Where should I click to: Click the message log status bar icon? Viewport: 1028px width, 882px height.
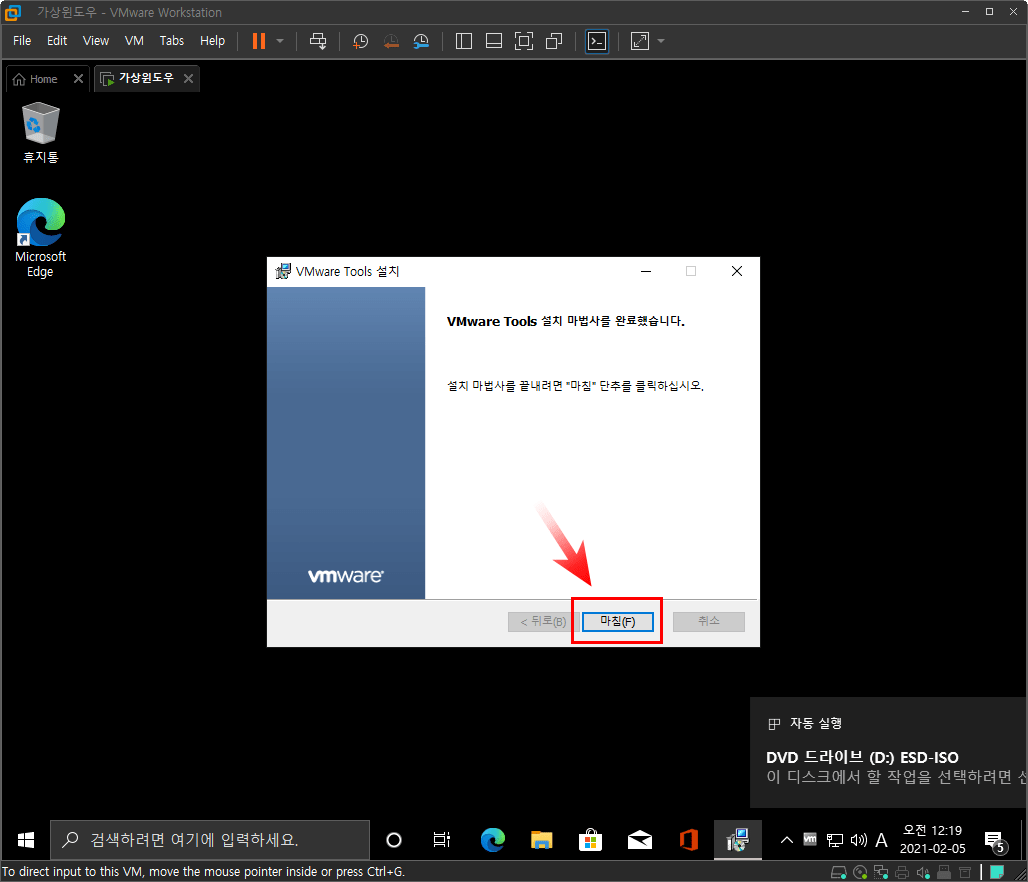(x=997, y=872)
